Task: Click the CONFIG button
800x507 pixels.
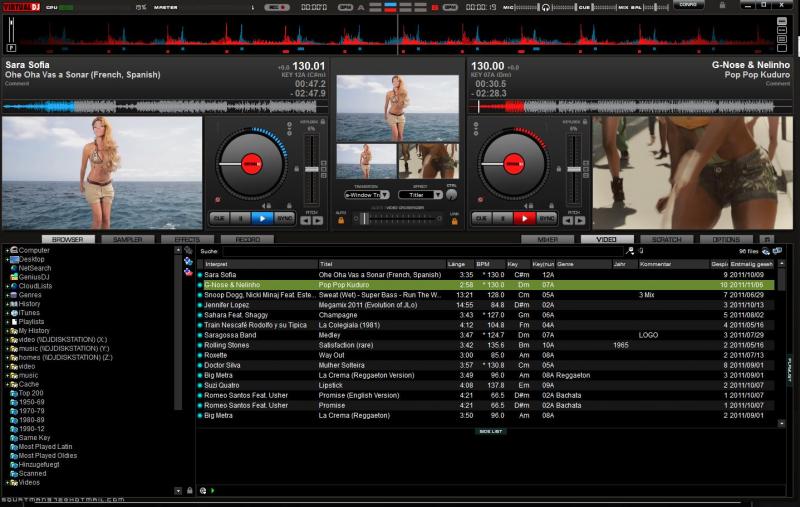Action: 688,5
